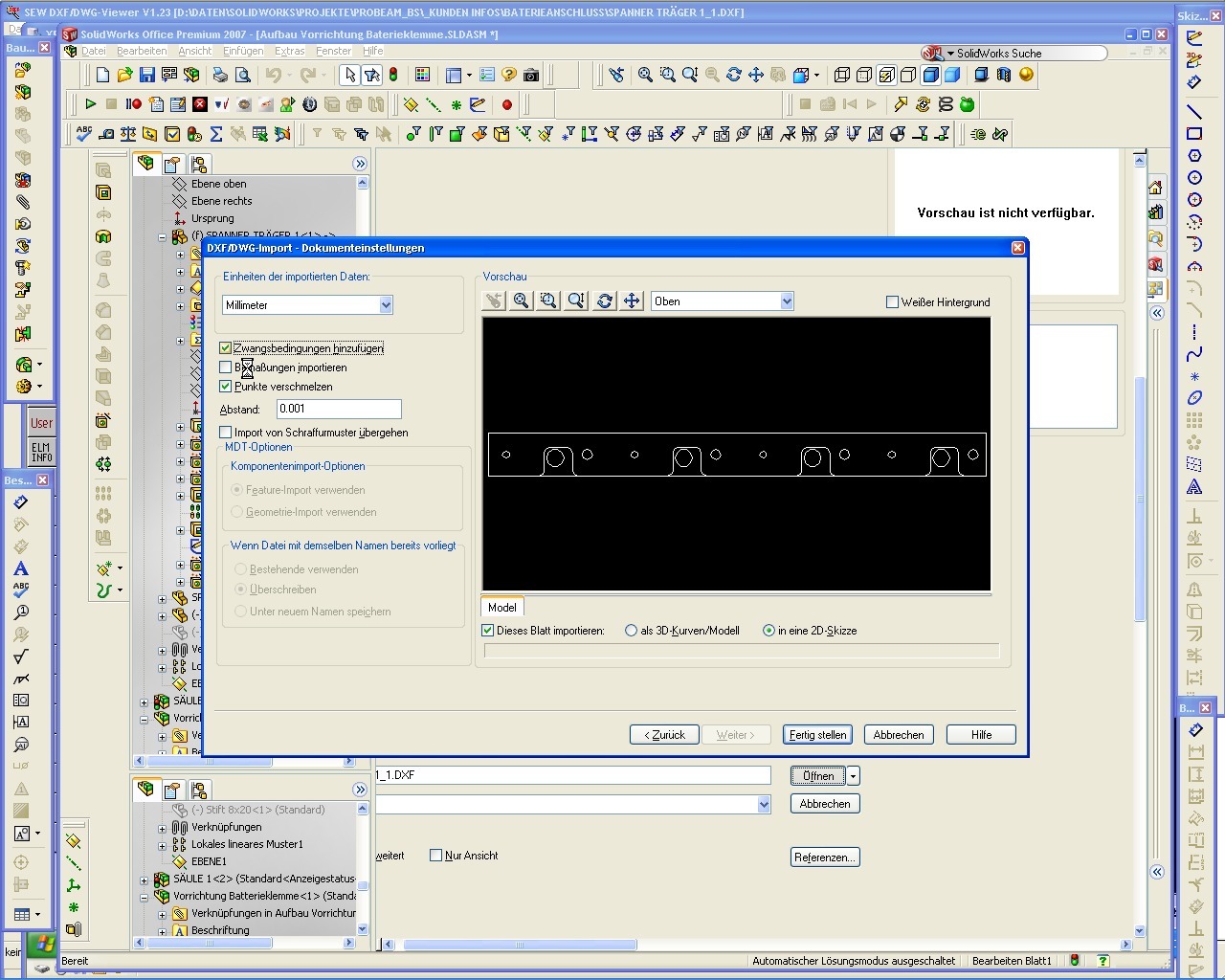Click the Save floppy disk icon
The image size is (1225, 980).
click(146, 75)
